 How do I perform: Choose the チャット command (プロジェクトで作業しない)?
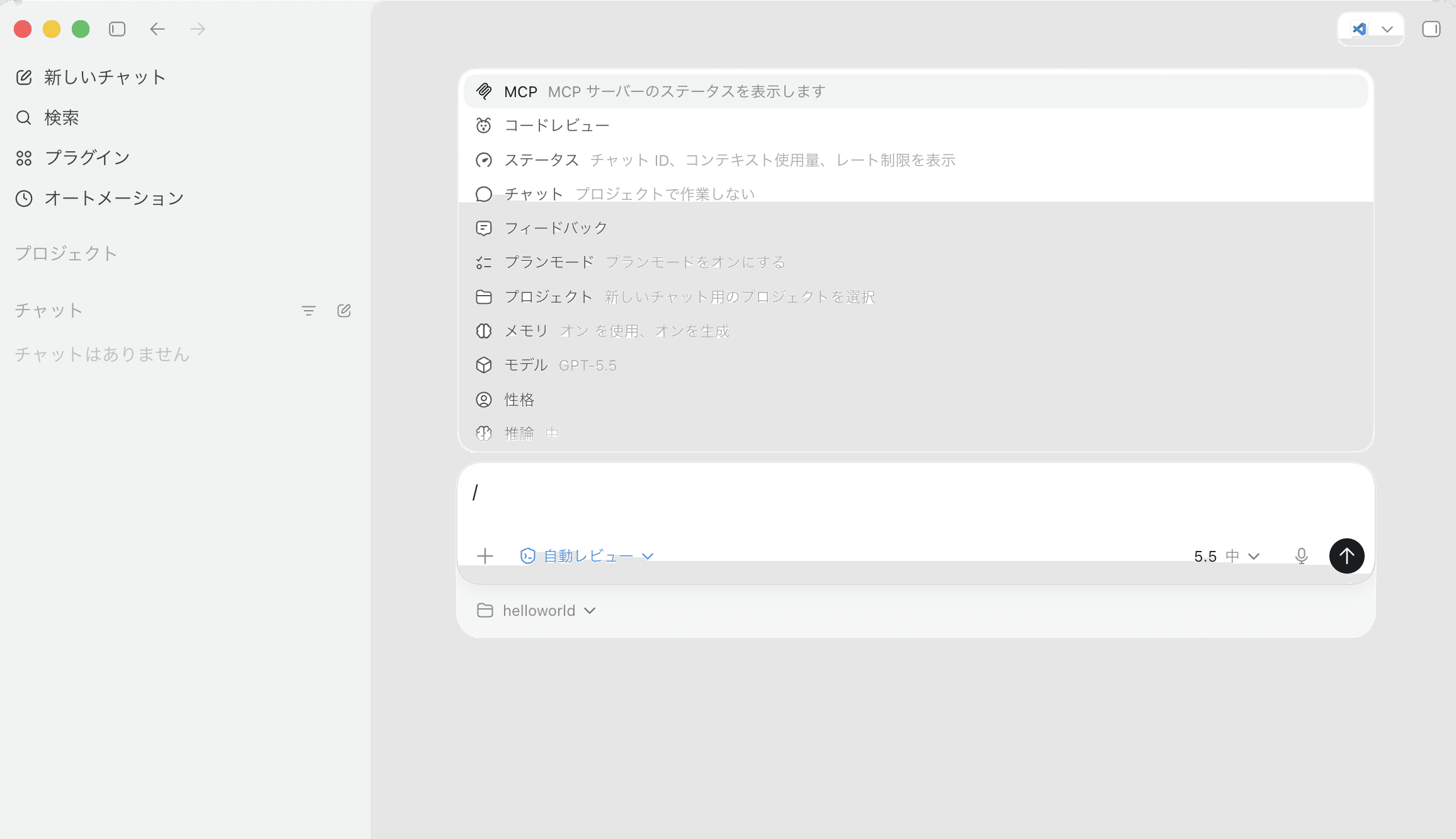click(916, 194)
